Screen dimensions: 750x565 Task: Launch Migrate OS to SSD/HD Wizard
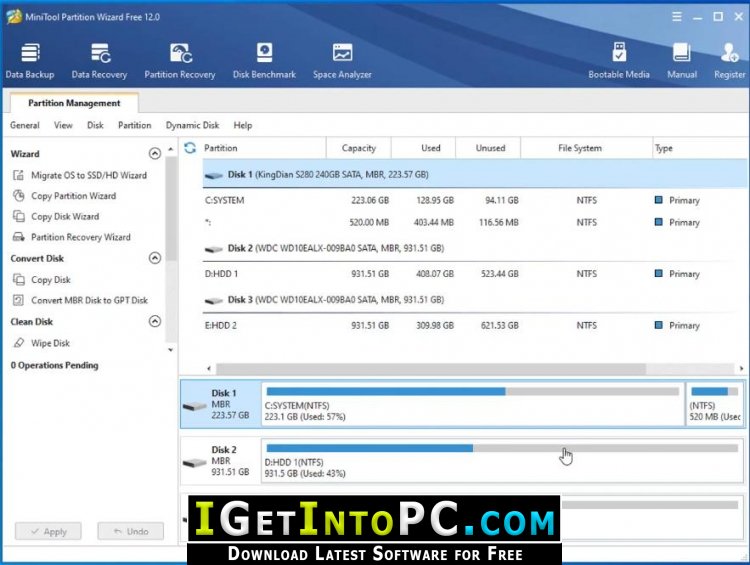pyautogui.click(x=89, y=175)
